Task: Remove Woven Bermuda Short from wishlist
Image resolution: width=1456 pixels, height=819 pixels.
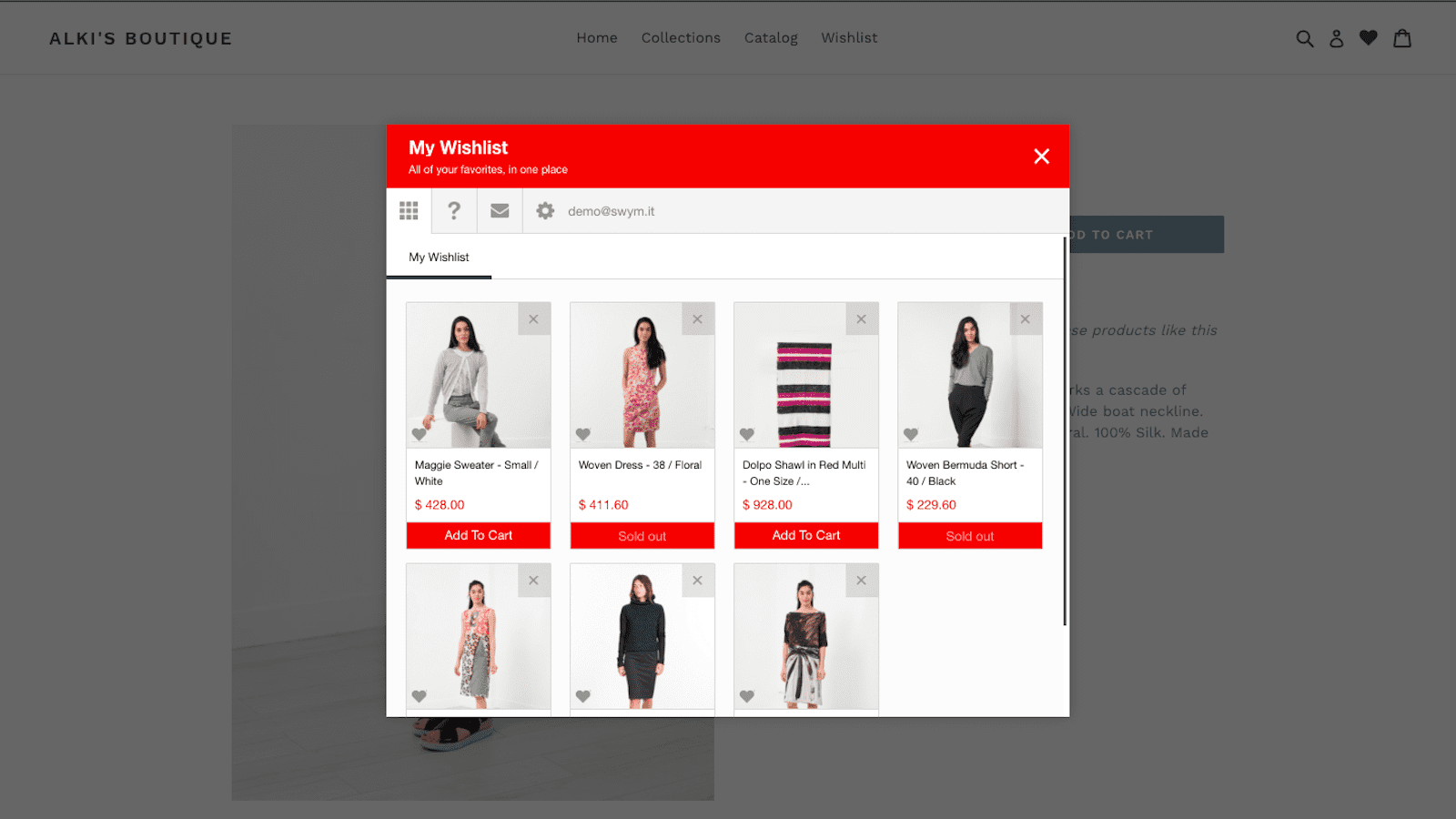Action: click(1026, 319)
